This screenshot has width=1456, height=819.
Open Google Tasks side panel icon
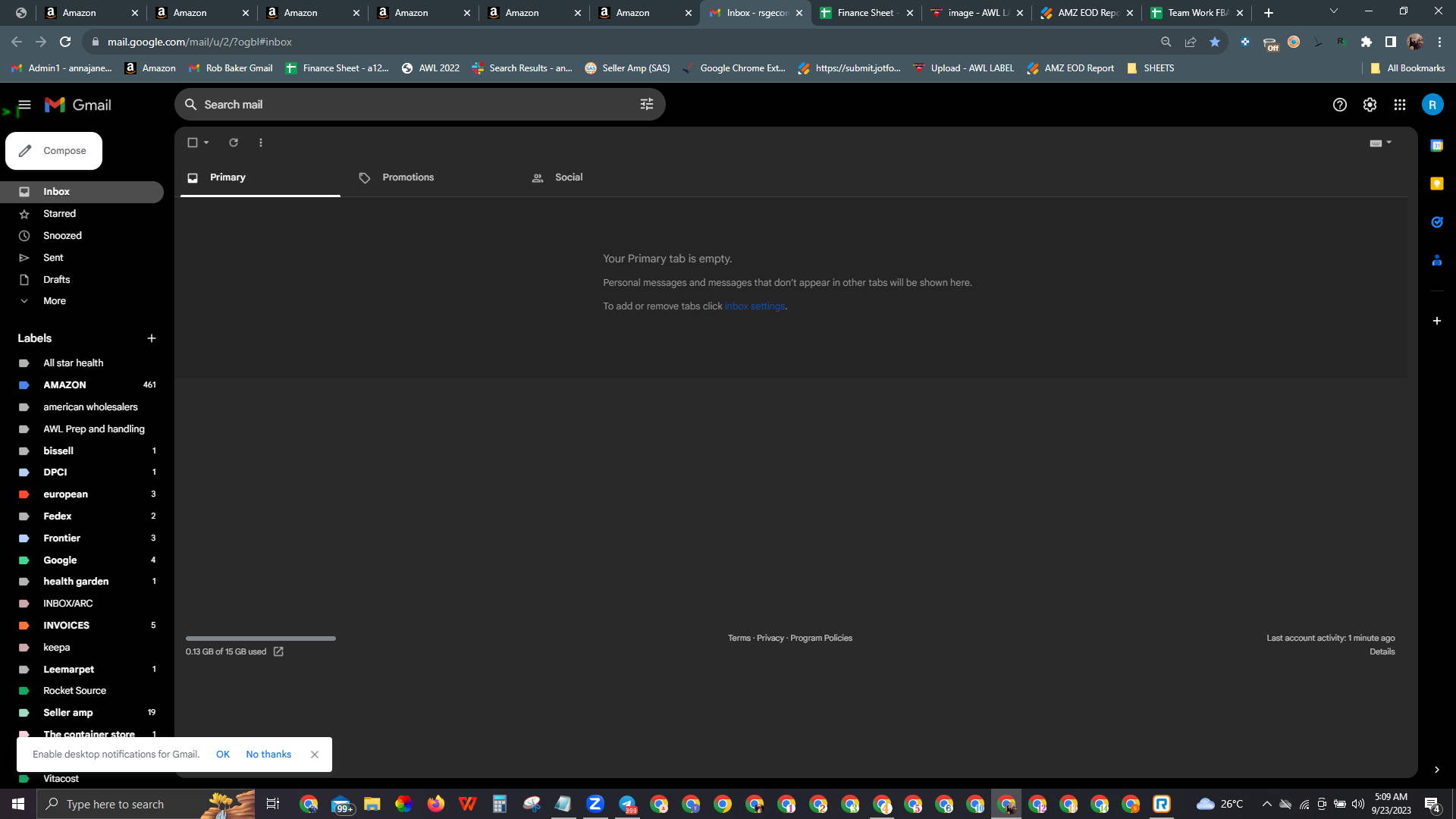[1437, 222]
